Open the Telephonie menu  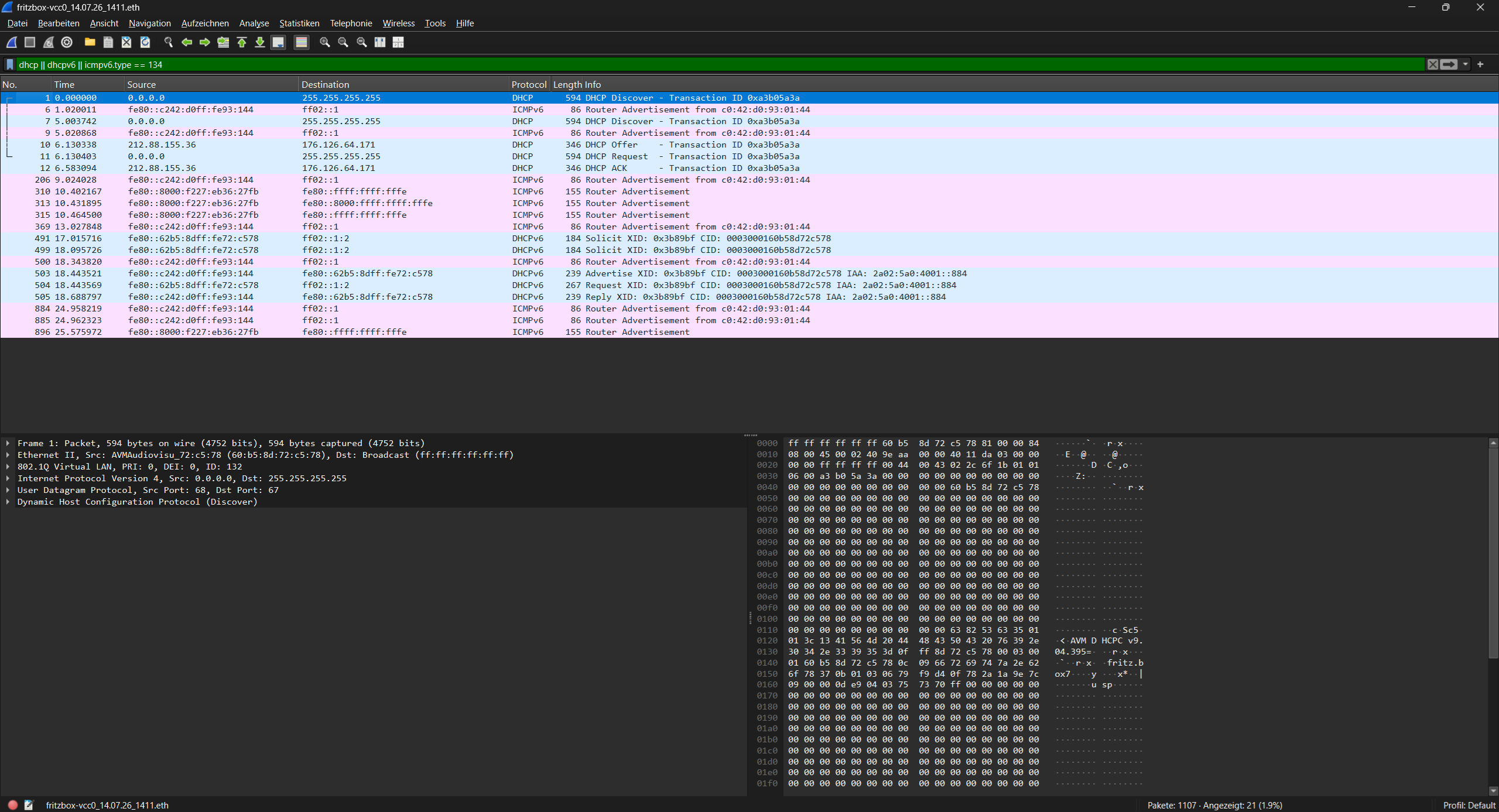[x=351, y=23]
